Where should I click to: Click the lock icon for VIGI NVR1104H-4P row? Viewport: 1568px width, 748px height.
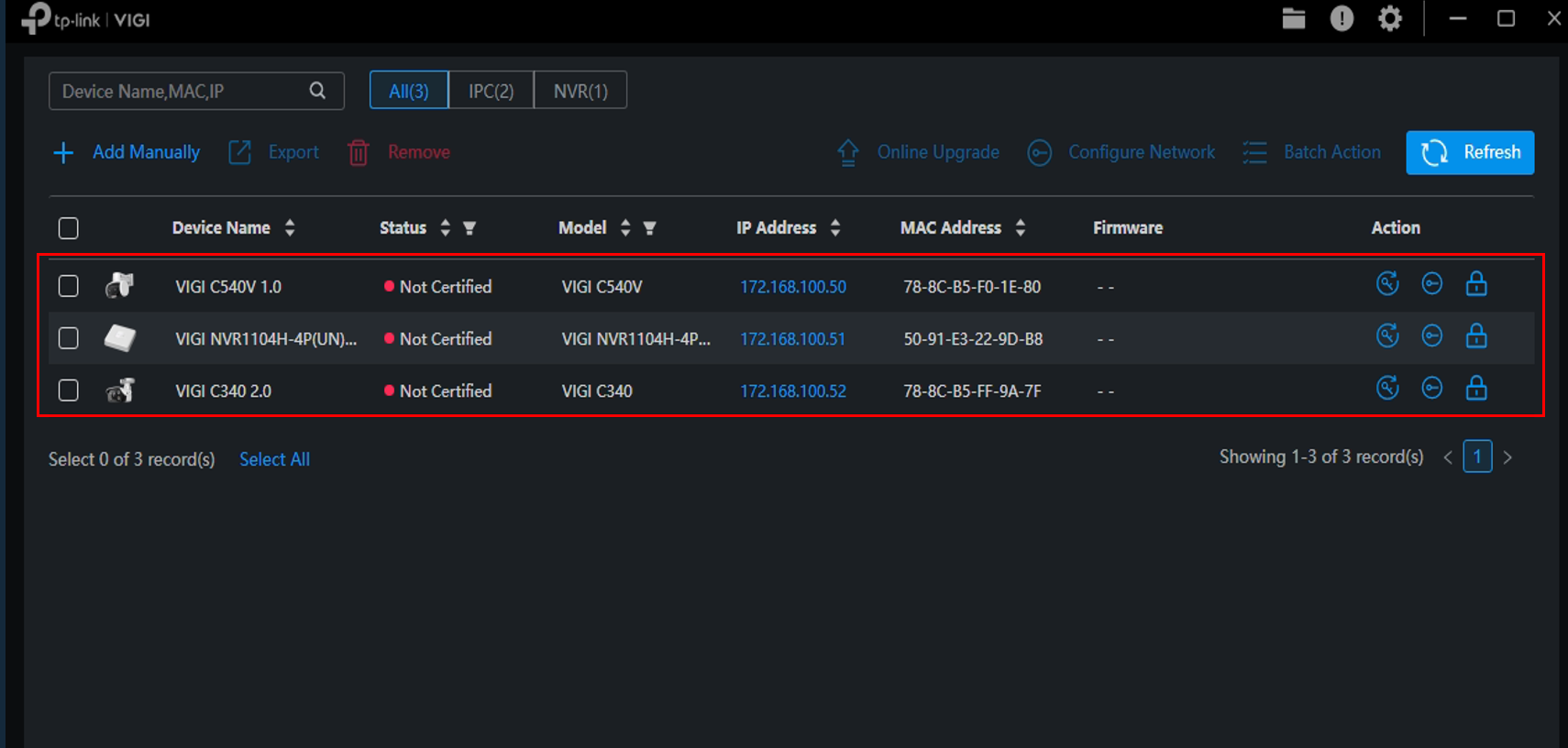click(x=1476, y=336)
